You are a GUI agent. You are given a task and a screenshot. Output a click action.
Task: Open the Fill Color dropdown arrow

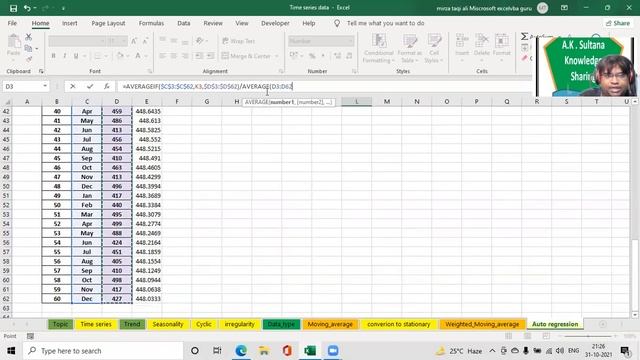pyautogui.click(x=127, y=56)
